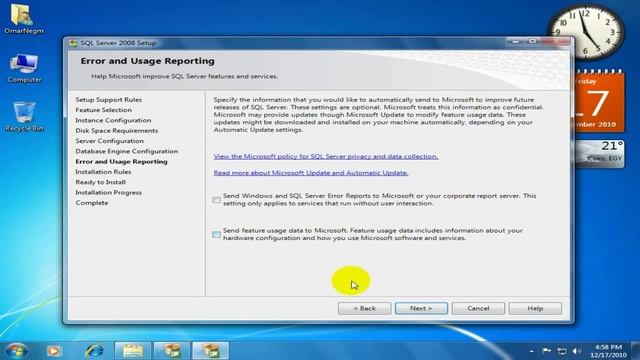Select Feature Selection step
640x360 pixels.
104,110
